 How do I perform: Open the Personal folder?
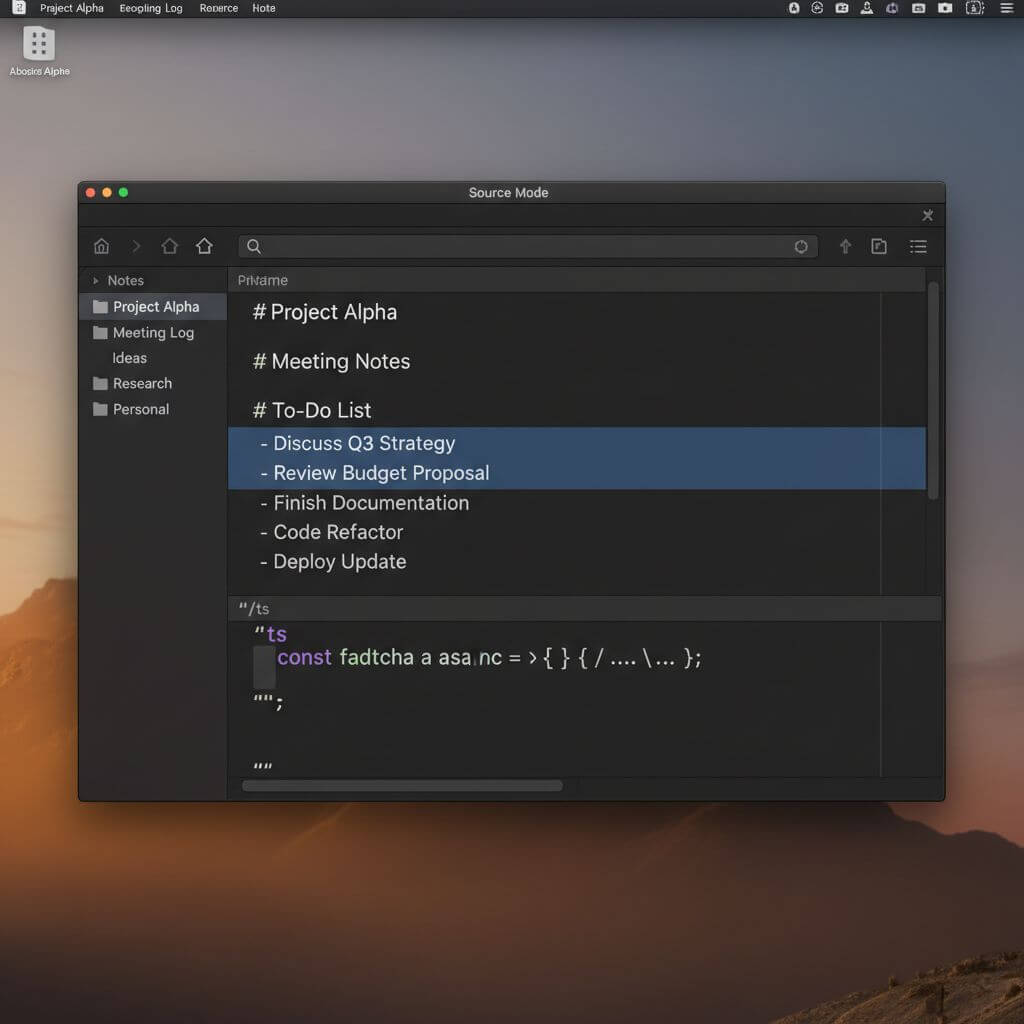point(153,409)
